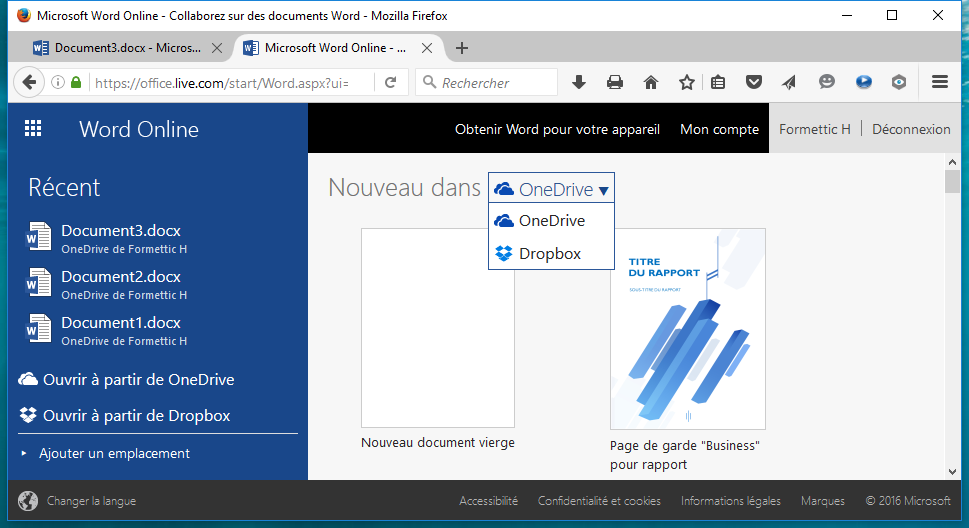Click the Page de garde Business caption
This screenshot has height=528, width=969.
[685, 455]
